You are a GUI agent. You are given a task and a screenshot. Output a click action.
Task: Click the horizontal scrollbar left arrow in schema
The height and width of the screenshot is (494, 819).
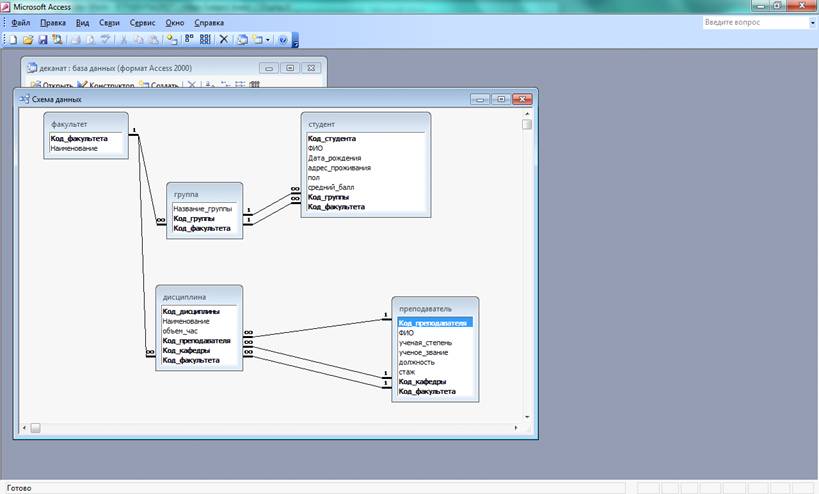pyautogui.click(x=33, y=428)
